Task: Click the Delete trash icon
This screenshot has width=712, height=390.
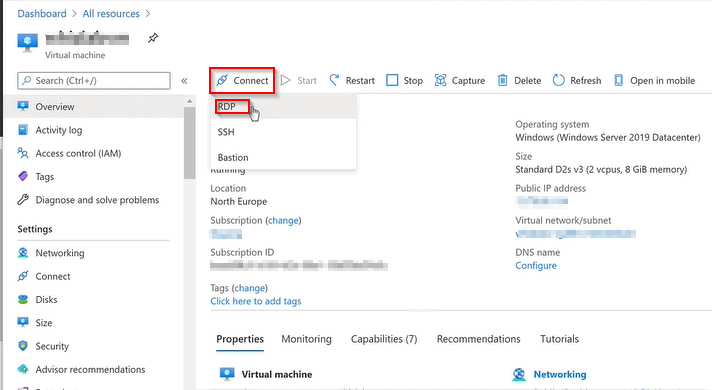Action: (x=502, y=80)
